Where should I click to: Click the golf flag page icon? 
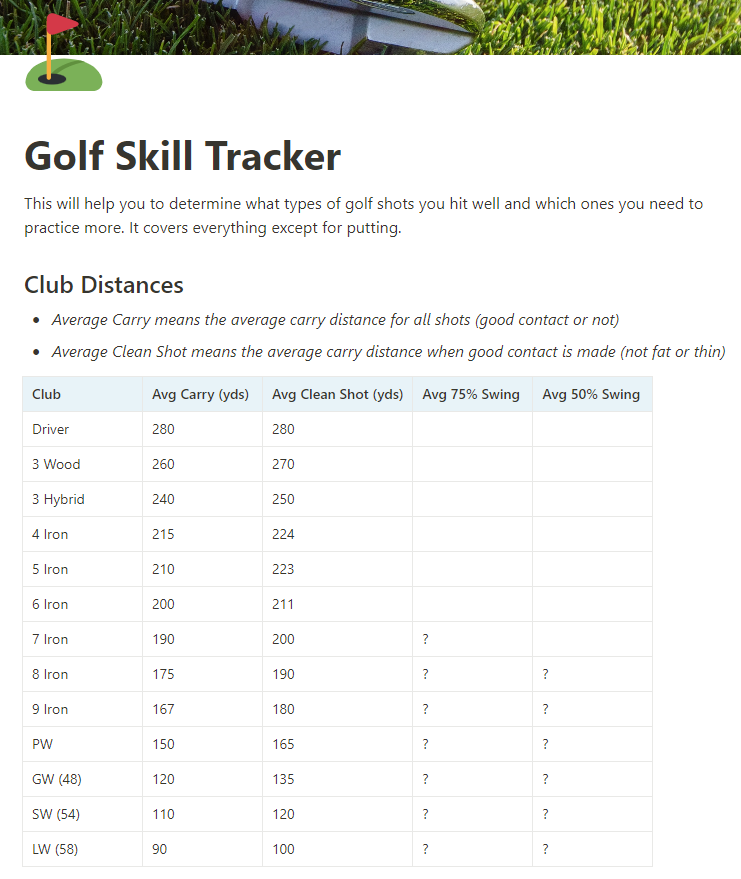[63, 52]
